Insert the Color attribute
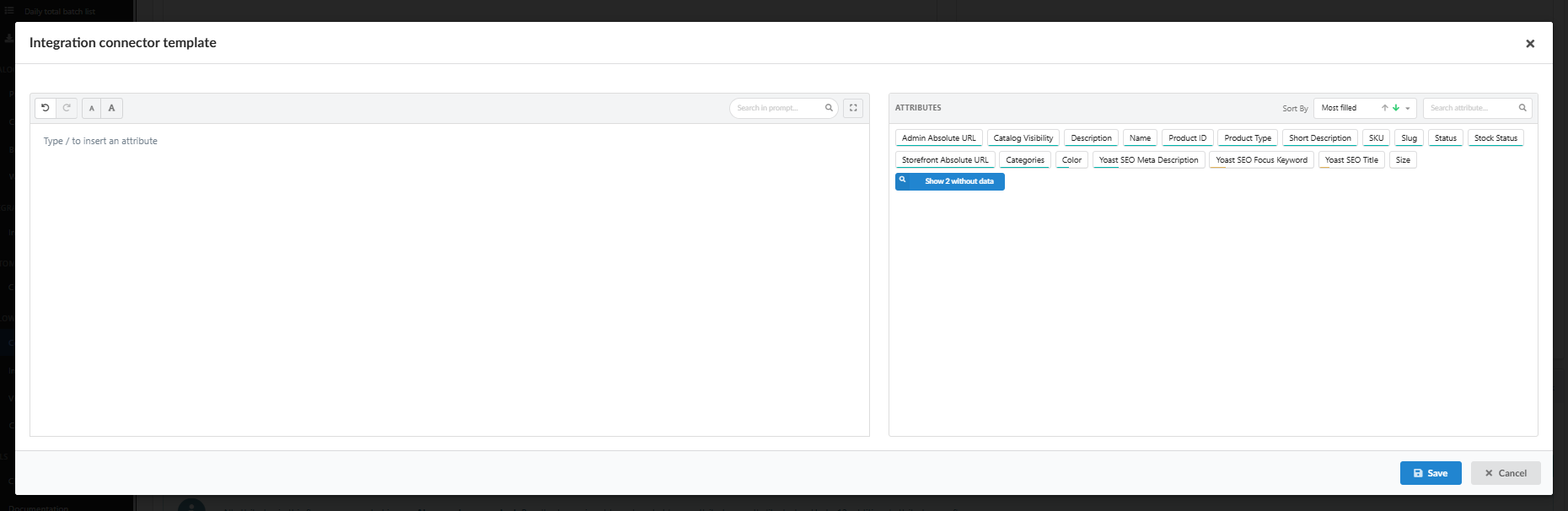 click(x=1071, y=160)
